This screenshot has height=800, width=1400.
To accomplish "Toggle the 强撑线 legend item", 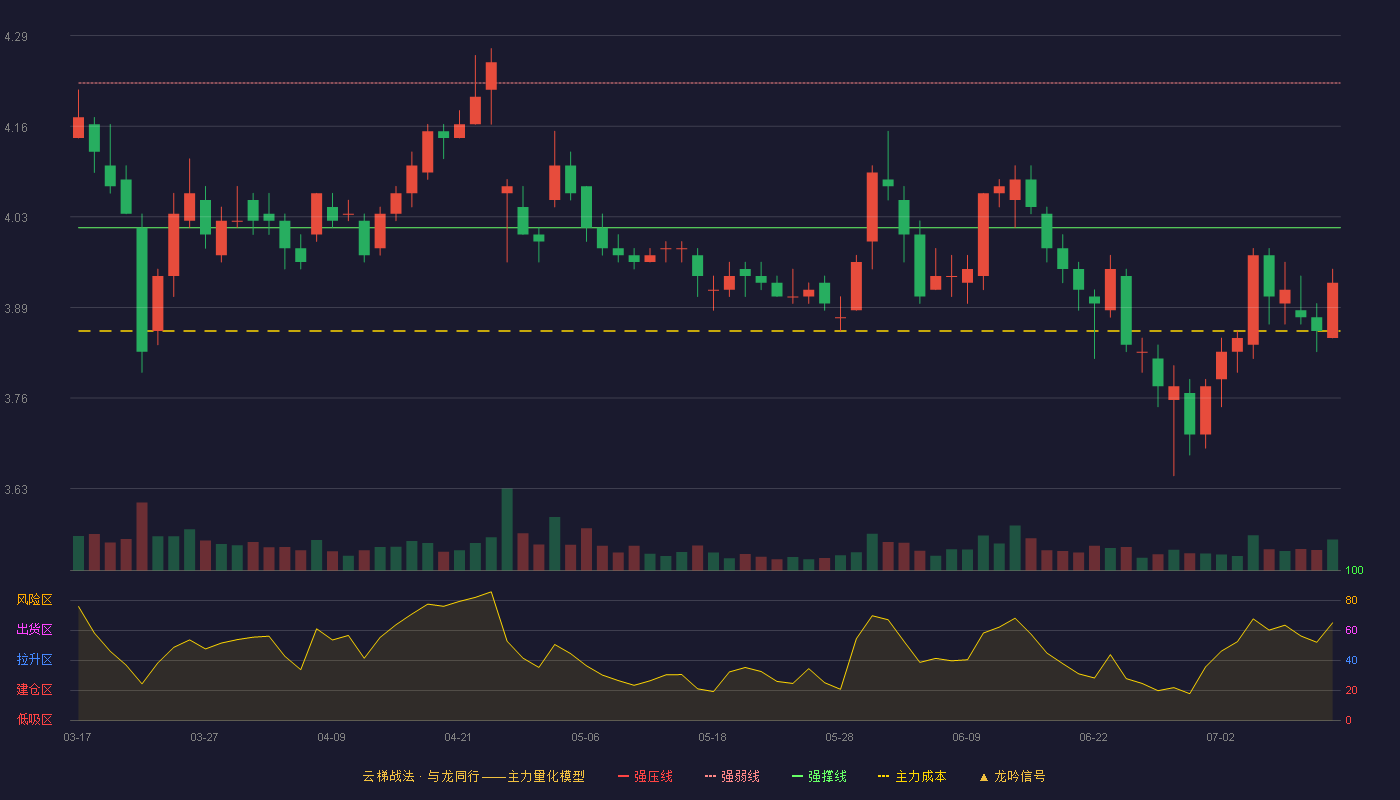I will [x=819, y=776].
